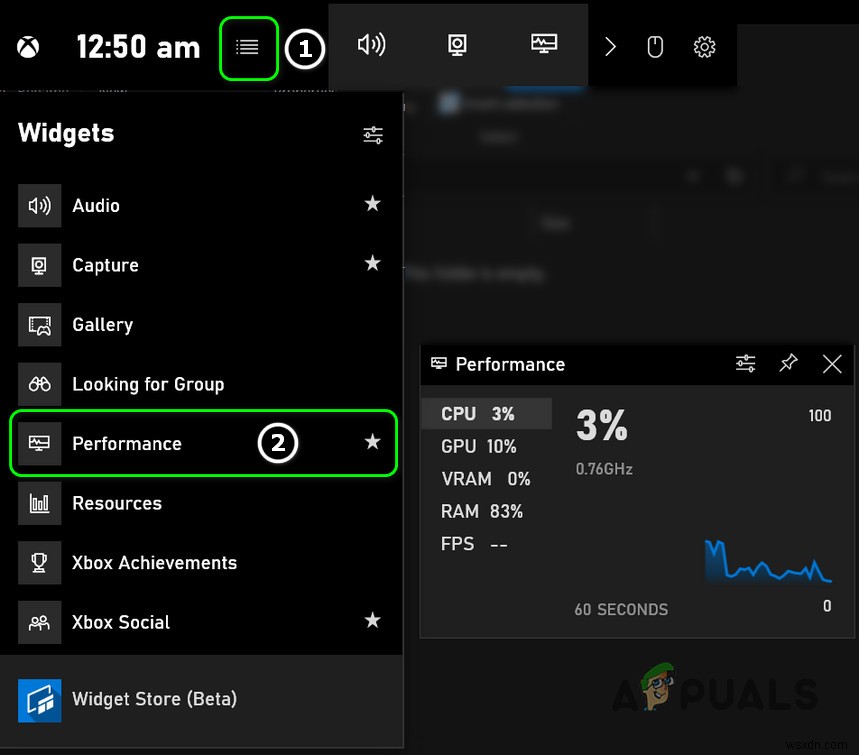Pin the Performance widget

[789, 363]
